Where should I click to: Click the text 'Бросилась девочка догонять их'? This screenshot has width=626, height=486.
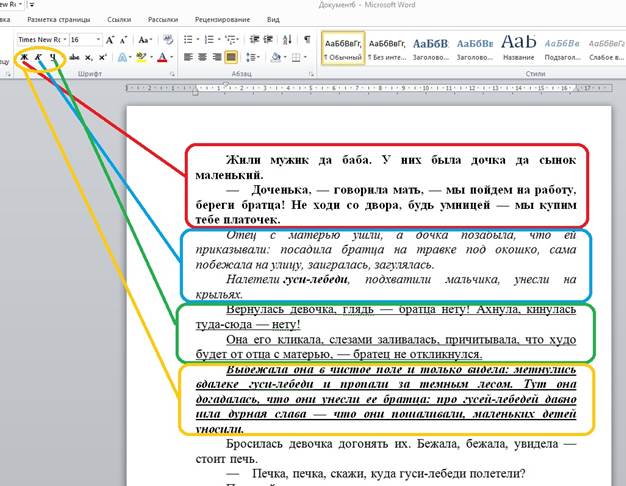[x=318, y=444]
